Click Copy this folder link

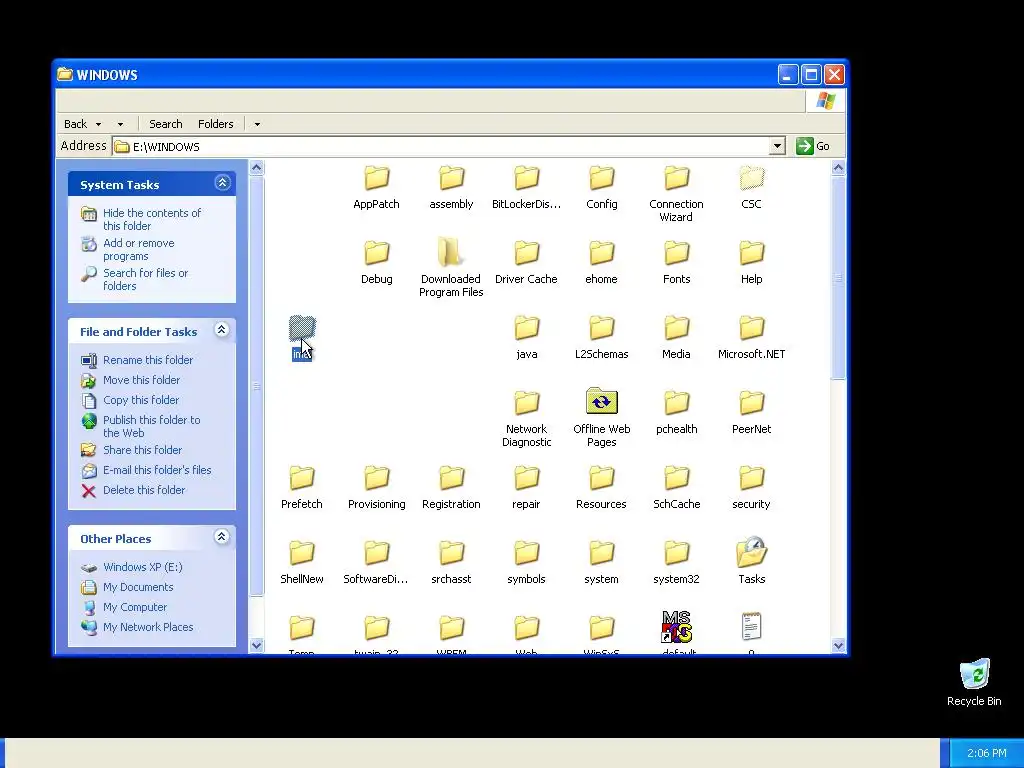tap(141, 400)
